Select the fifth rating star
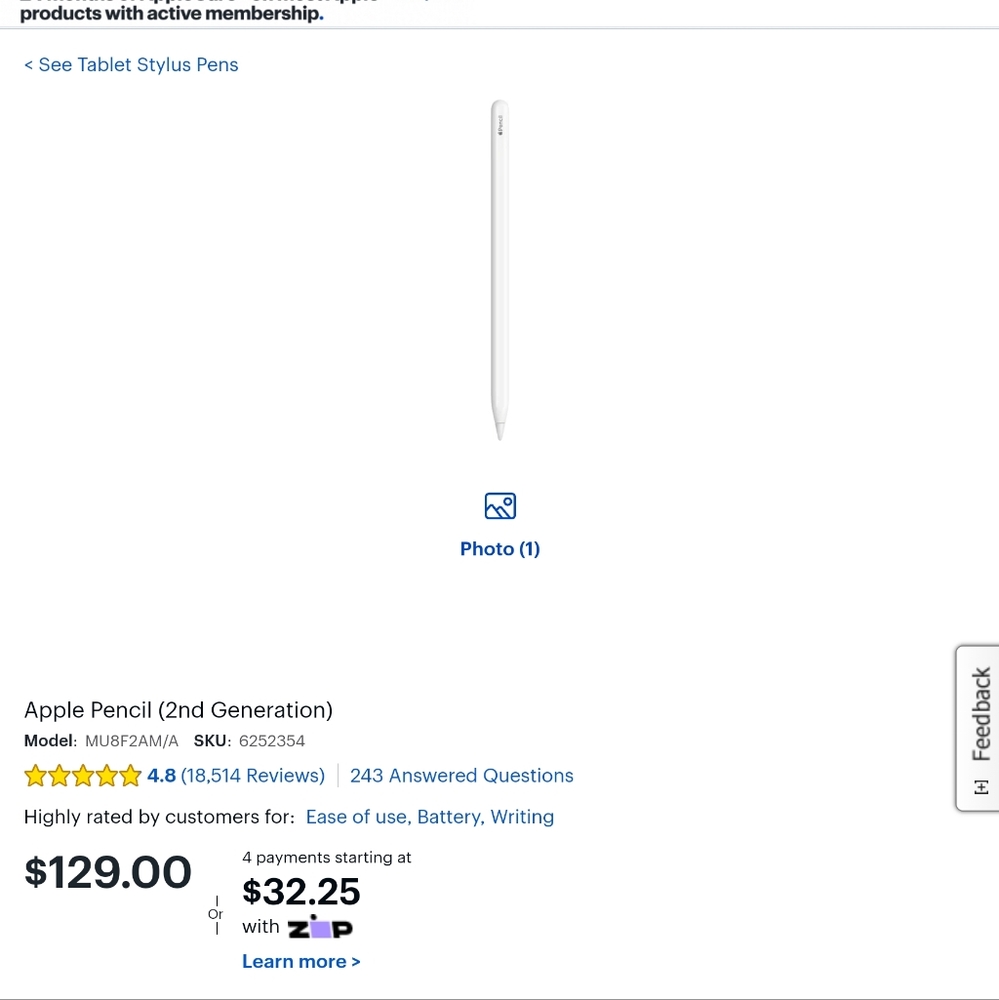Viewport: 999px width, 1000px height. (130, 775)
